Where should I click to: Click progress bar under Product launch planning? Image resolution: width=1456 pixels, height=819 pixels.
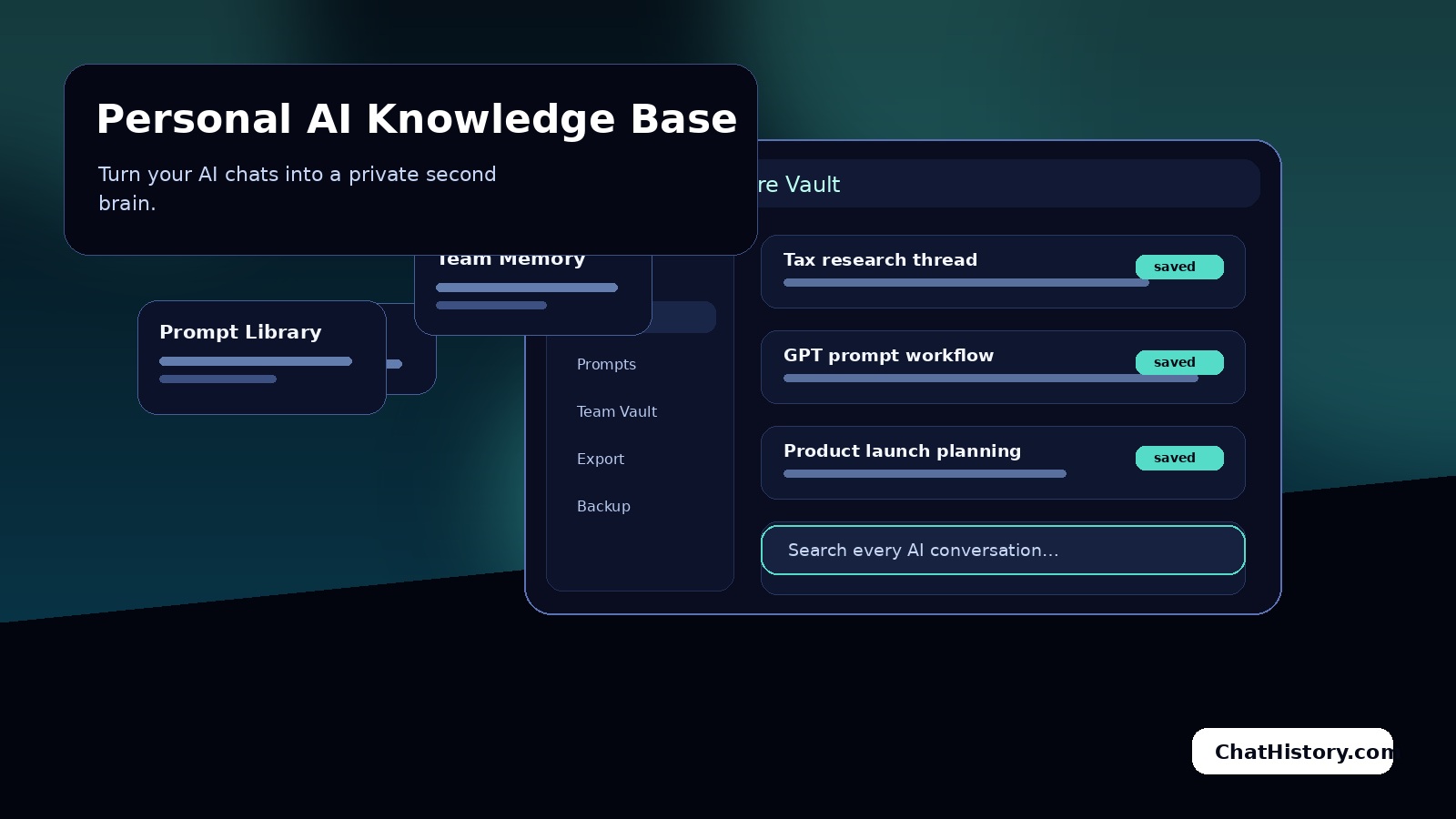[925, 473]
